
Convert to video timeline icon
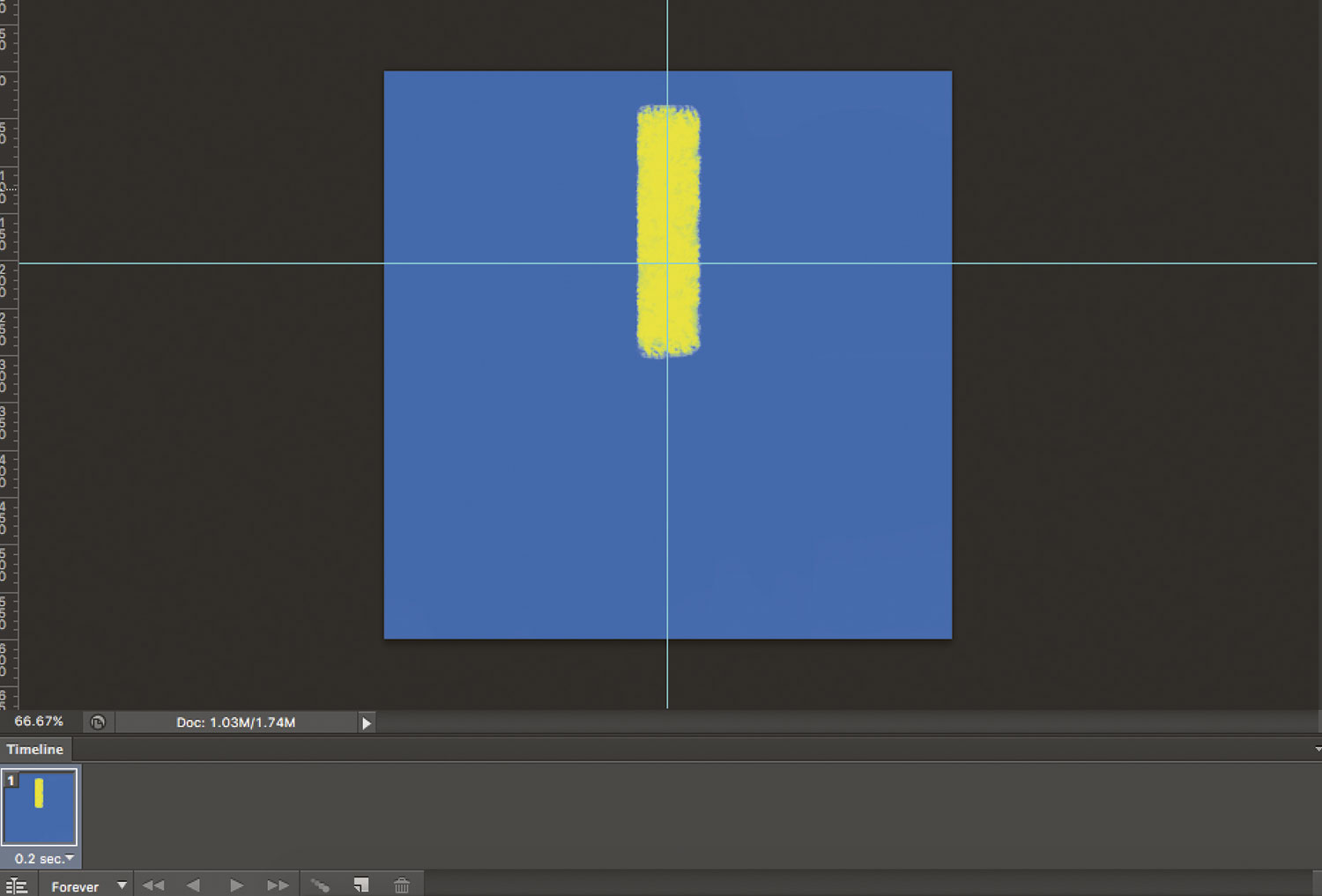tap(17, 886)
